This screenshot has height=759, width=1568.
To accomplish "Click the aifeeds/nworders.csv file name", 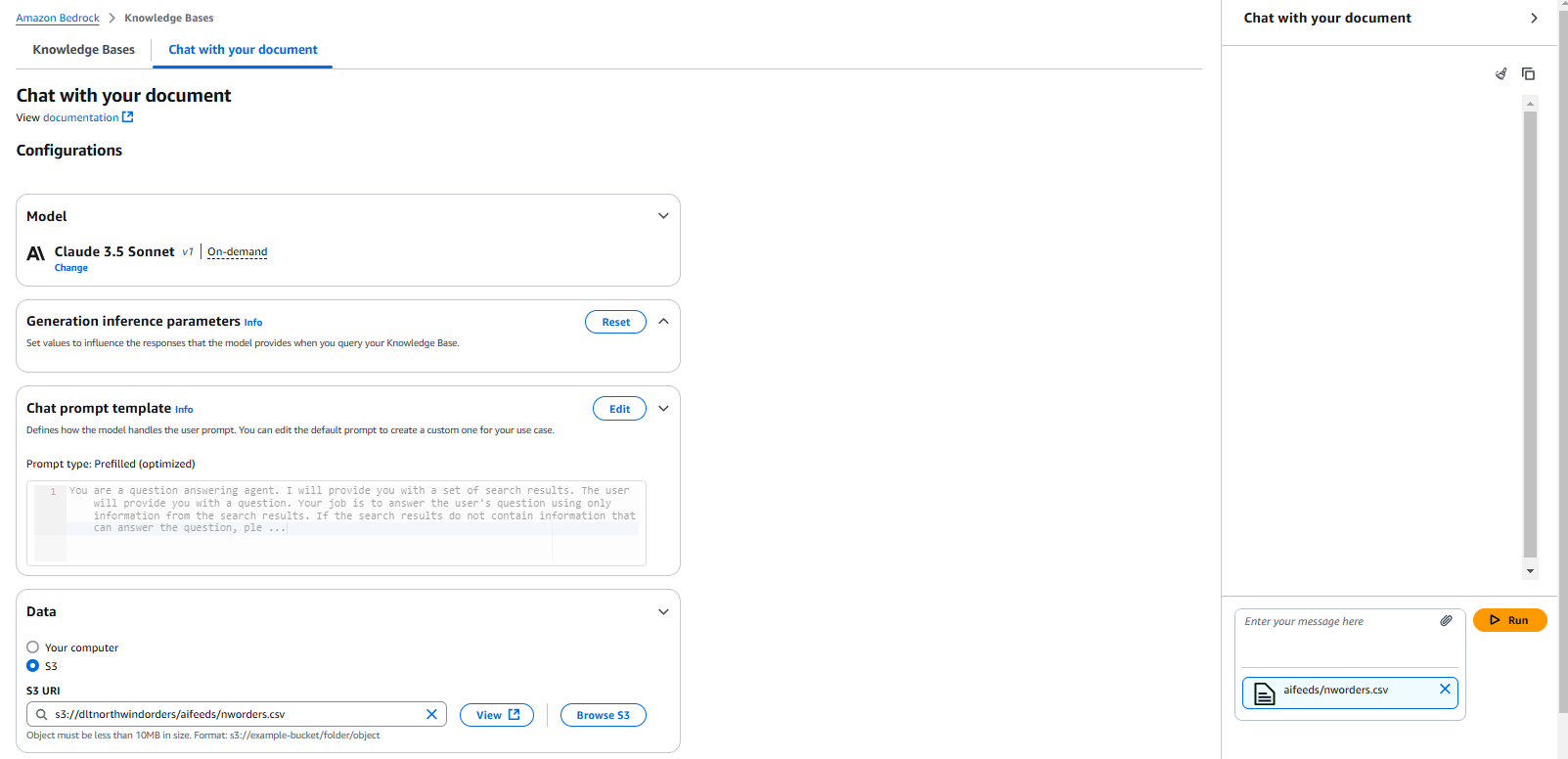I will coord(1335,690).
